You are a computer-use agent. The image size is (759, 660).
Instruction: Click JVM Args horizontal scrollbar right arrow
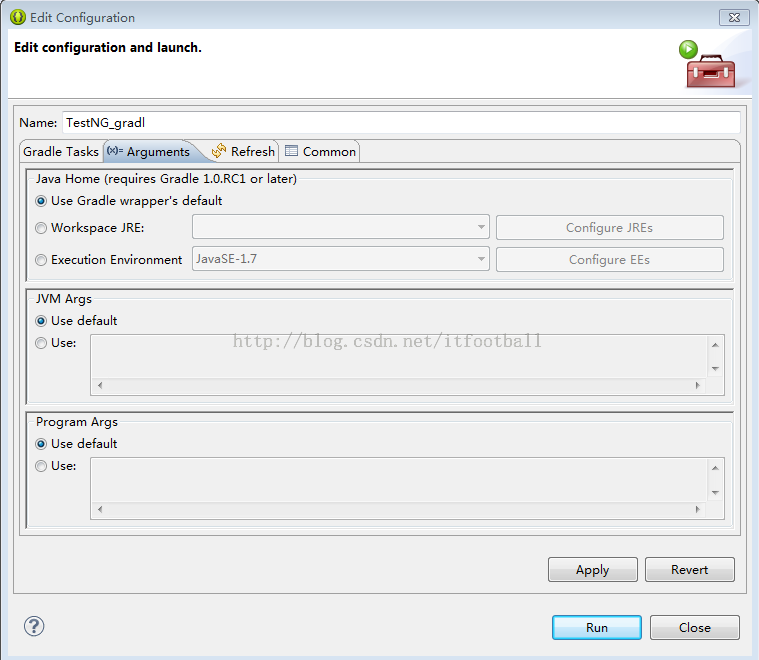click(x=698, y=386)
